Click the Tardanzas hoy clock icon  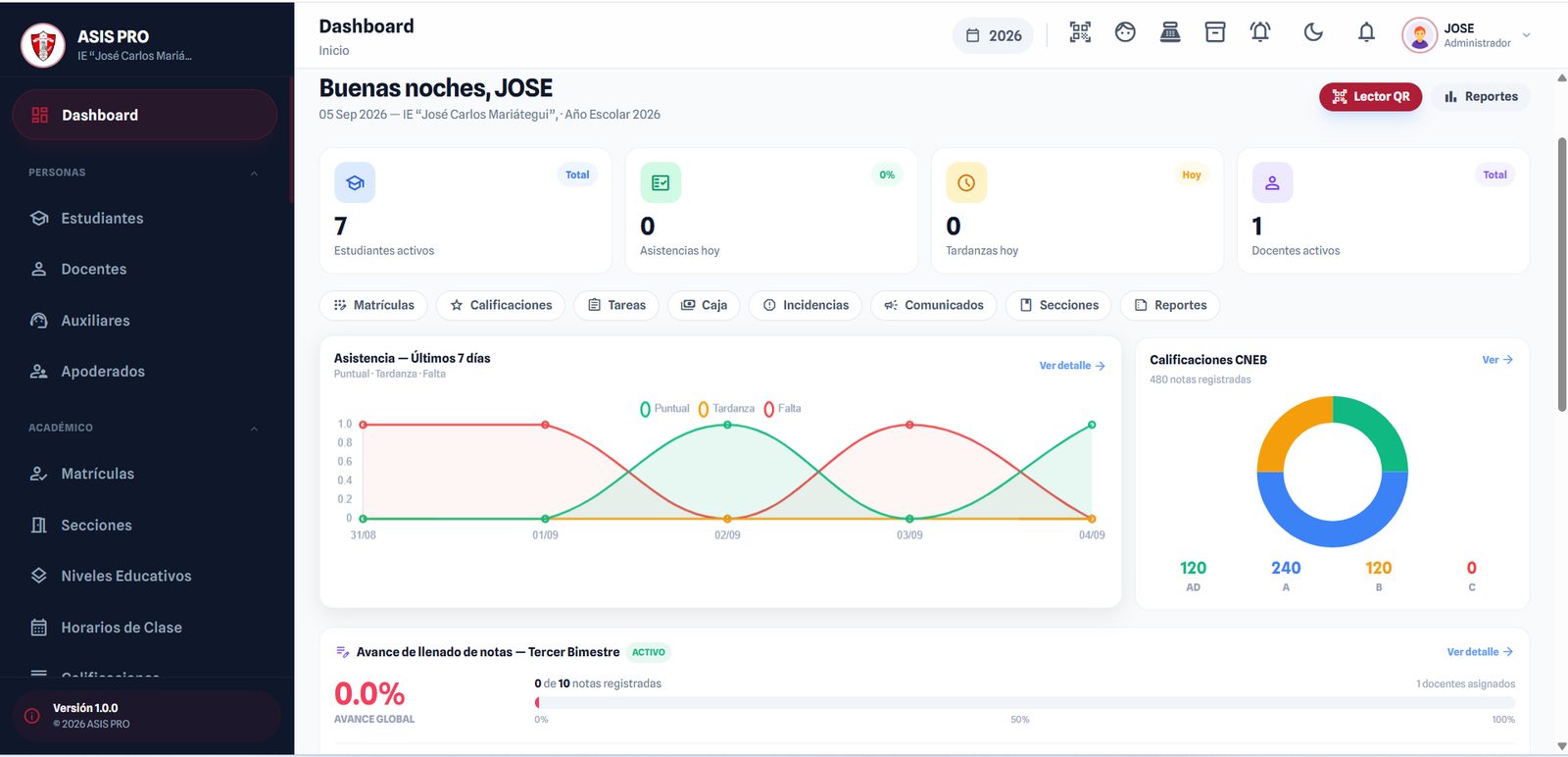pyautogui.click(x=966, y=182)
